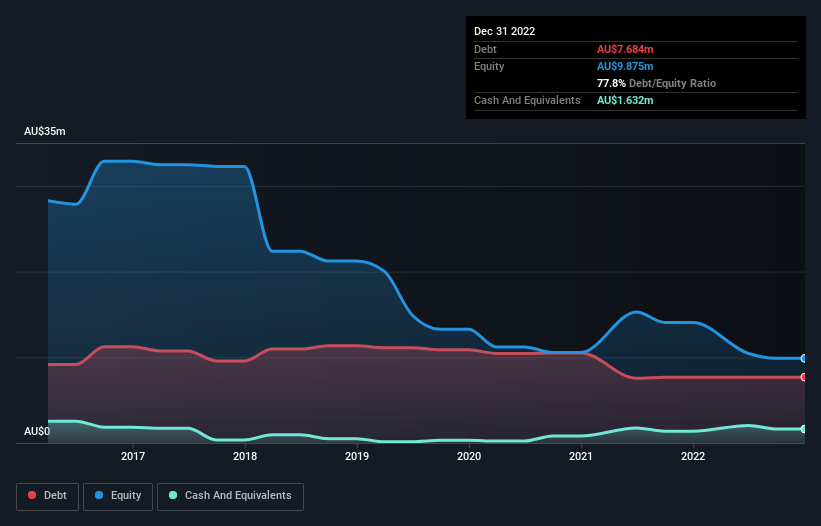Viewport: 821px width, 526px height.
Task: Click the 2020 x-axis label
Action: [x=469, y=456]
